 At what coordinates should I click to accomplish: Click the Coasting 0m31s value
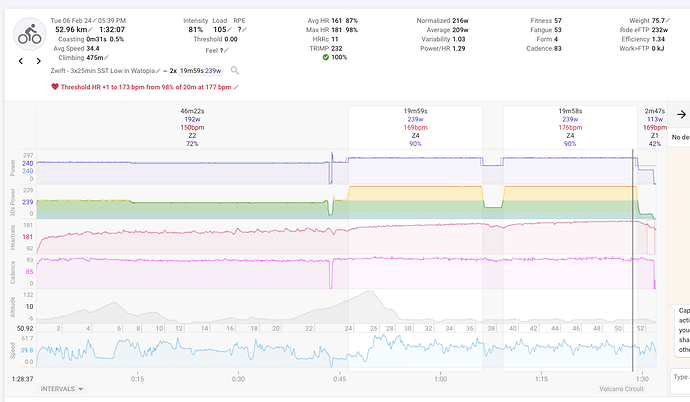pyautogui.click(x=96, y=39)
